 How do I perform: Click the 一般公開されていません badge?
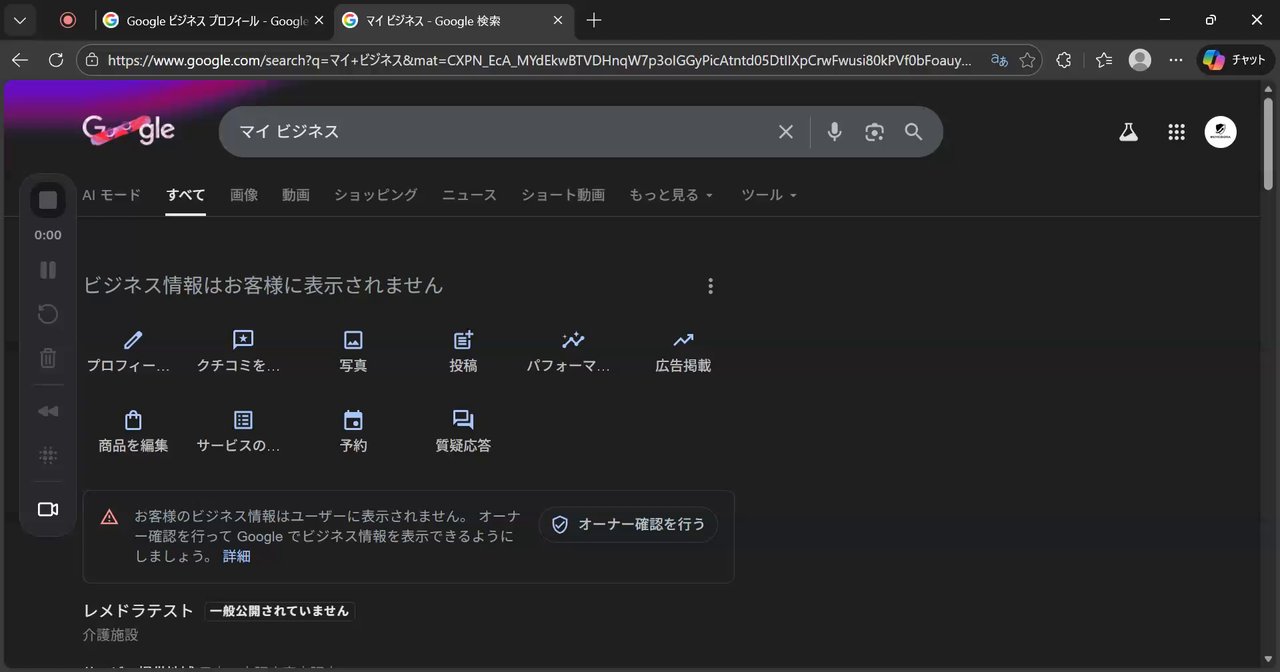pos(279,611)
